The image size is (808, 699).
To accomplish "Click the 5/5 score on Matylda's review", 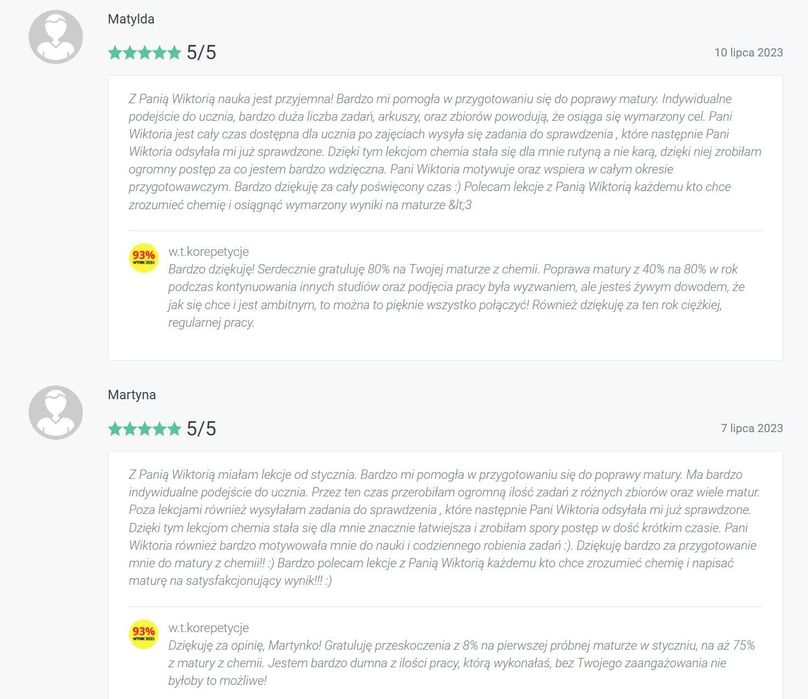I will pos(201,53).
